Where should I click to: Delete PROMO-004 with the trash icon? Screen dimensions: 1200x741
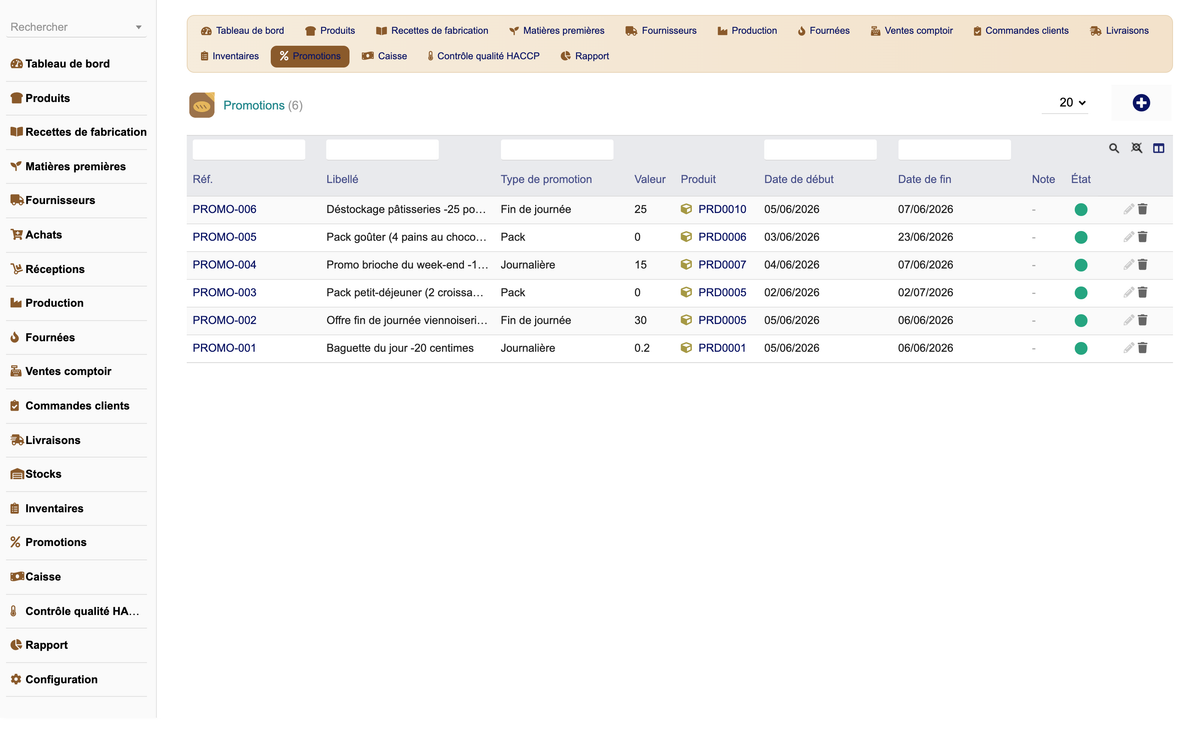point(1143,265)
